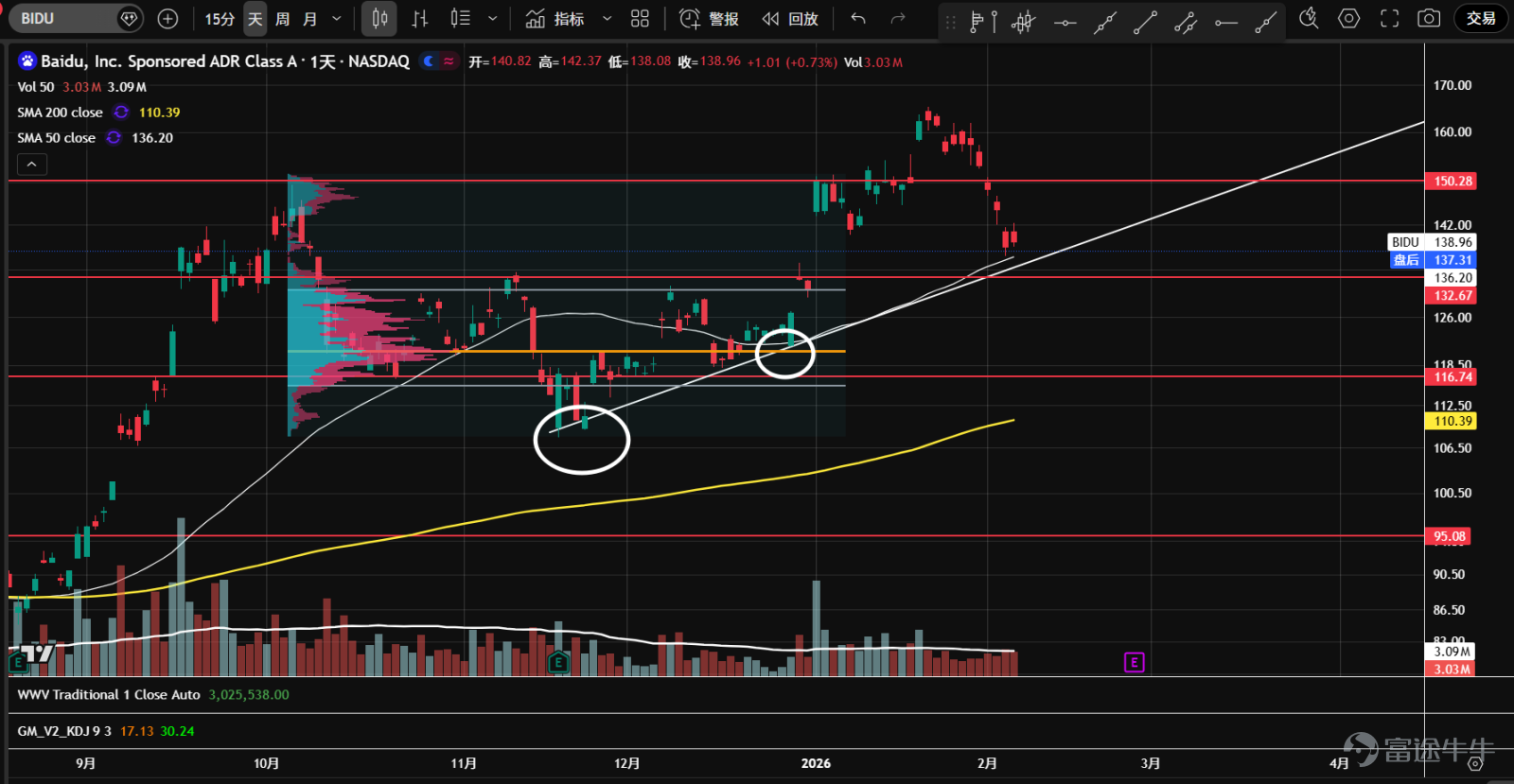This screenshot has width=1514, height=784.
Task: Choose candlestick chart style
Action: tap(379, 18)
